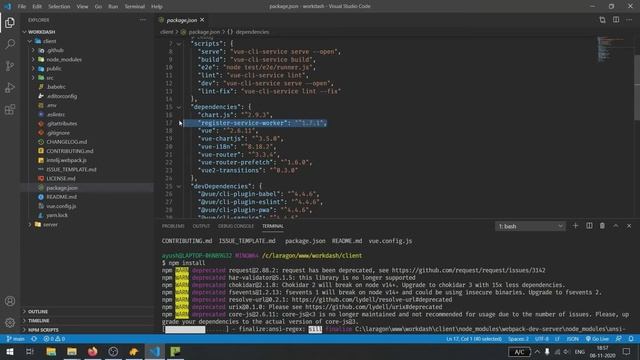This screenshot has width=640, height=360.
Task: Fold the dependencies block at line 15
Action: (x=179, y=107)
